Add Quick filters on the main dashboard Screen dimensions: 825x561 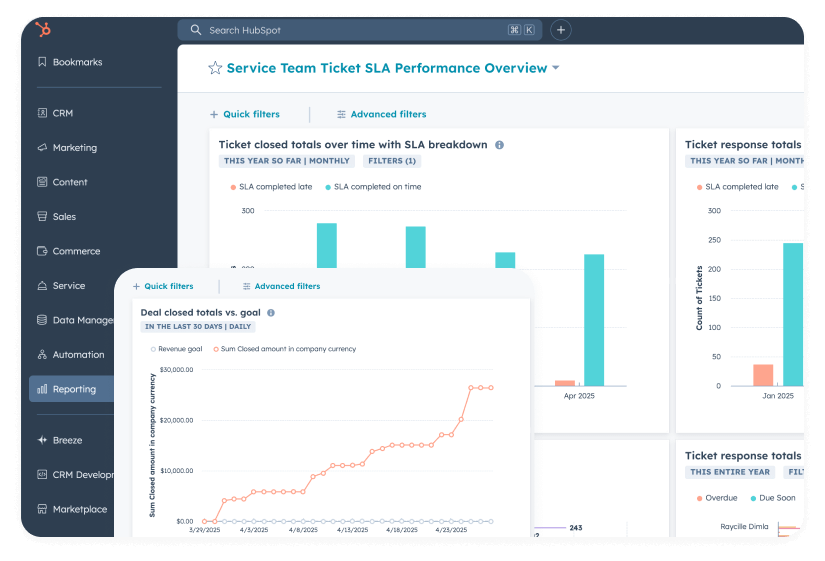tap(245, 114)
